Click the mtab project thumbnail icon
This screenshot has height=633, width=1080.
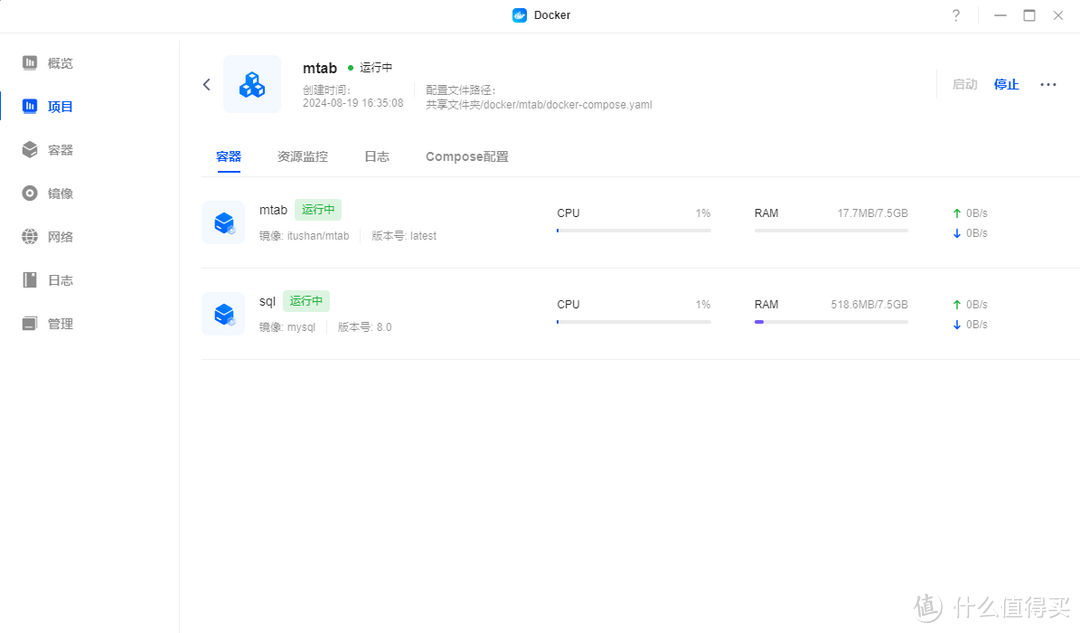[x=252, y=84]
